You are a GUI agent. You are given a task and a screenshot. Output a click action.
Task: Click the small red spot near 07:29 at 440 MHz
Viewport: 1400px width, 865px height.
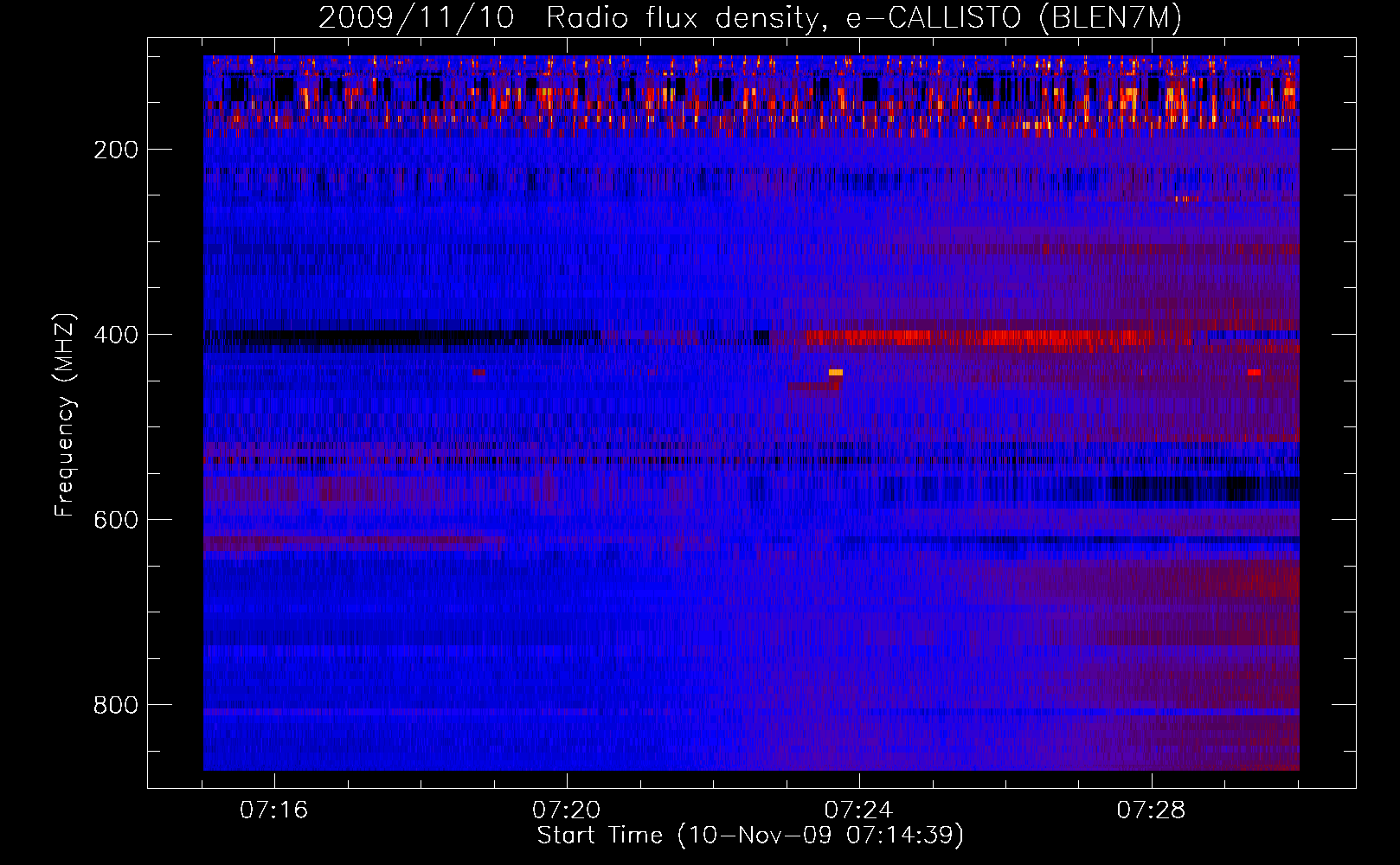pos(1254,373)
